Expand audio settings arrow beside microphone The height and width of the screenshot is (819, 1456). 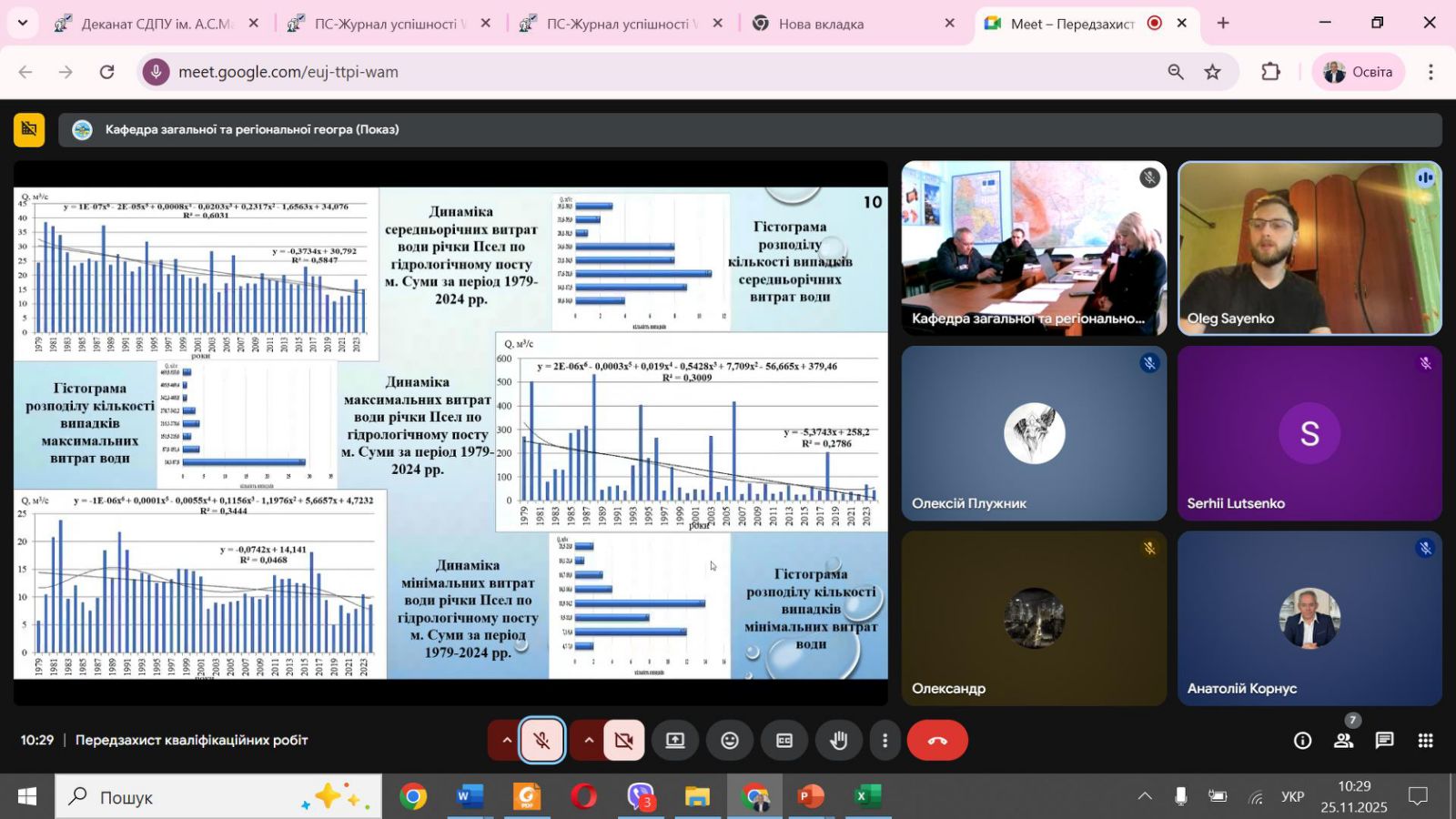[x=507, y=741]
